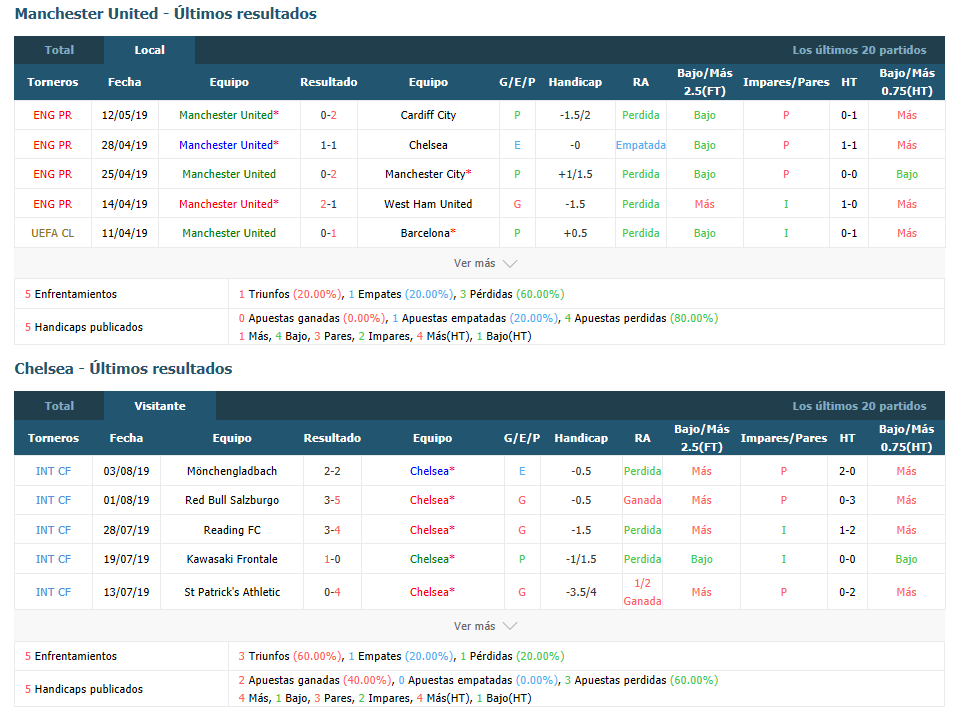The width and height of the screenshot is (956, 717).
Task: Click the '1/2 Ganada' RA cell
Action: coord(642,592)
